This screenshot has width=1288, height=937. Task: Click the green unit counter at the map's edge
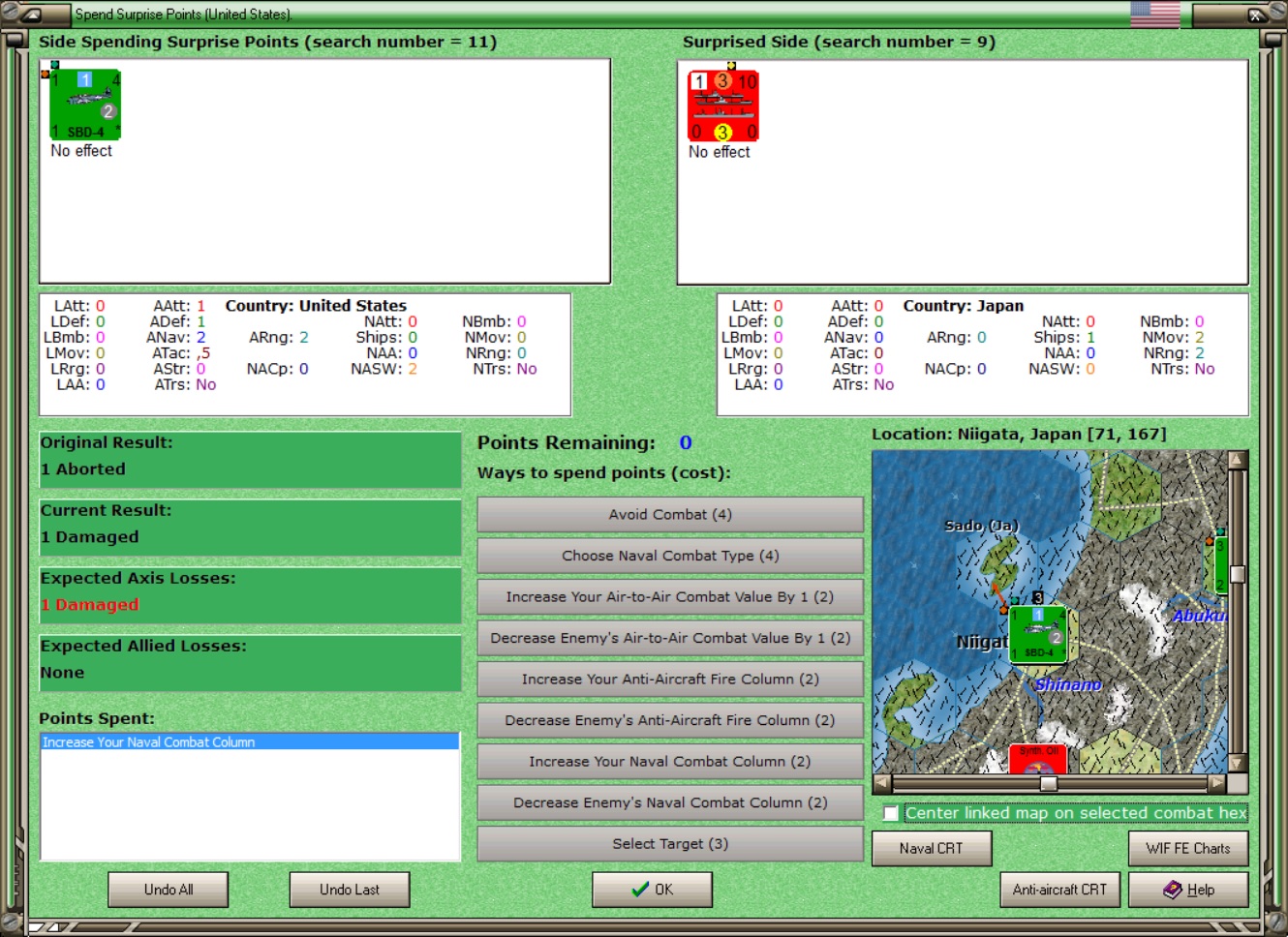click(1220, 563)
